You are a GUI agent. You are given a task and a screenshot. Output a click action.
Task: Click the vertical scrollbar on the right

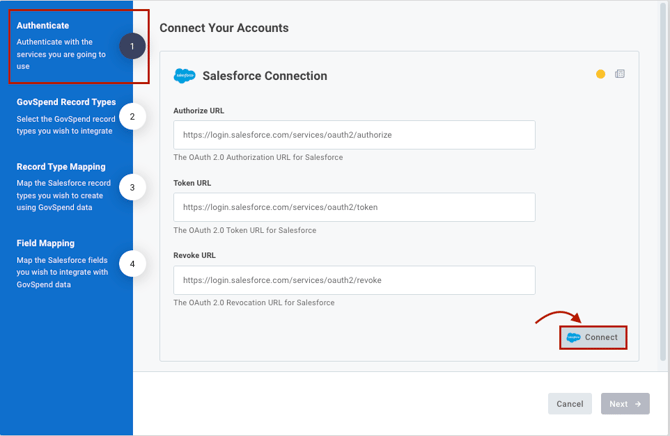coord(664,180)
